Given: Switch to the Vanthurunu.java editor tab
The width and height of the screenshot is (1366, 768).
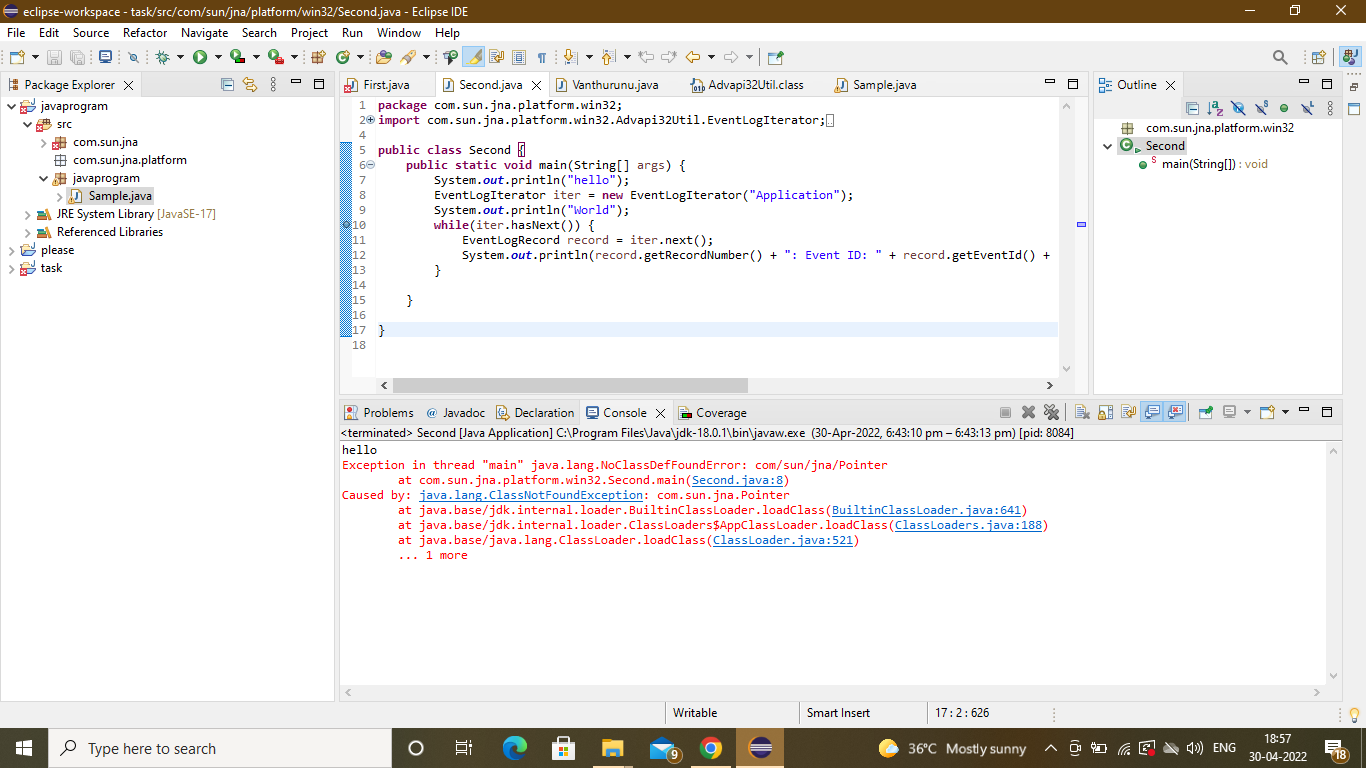Looking at the screenshot, I should pos(615,85).
